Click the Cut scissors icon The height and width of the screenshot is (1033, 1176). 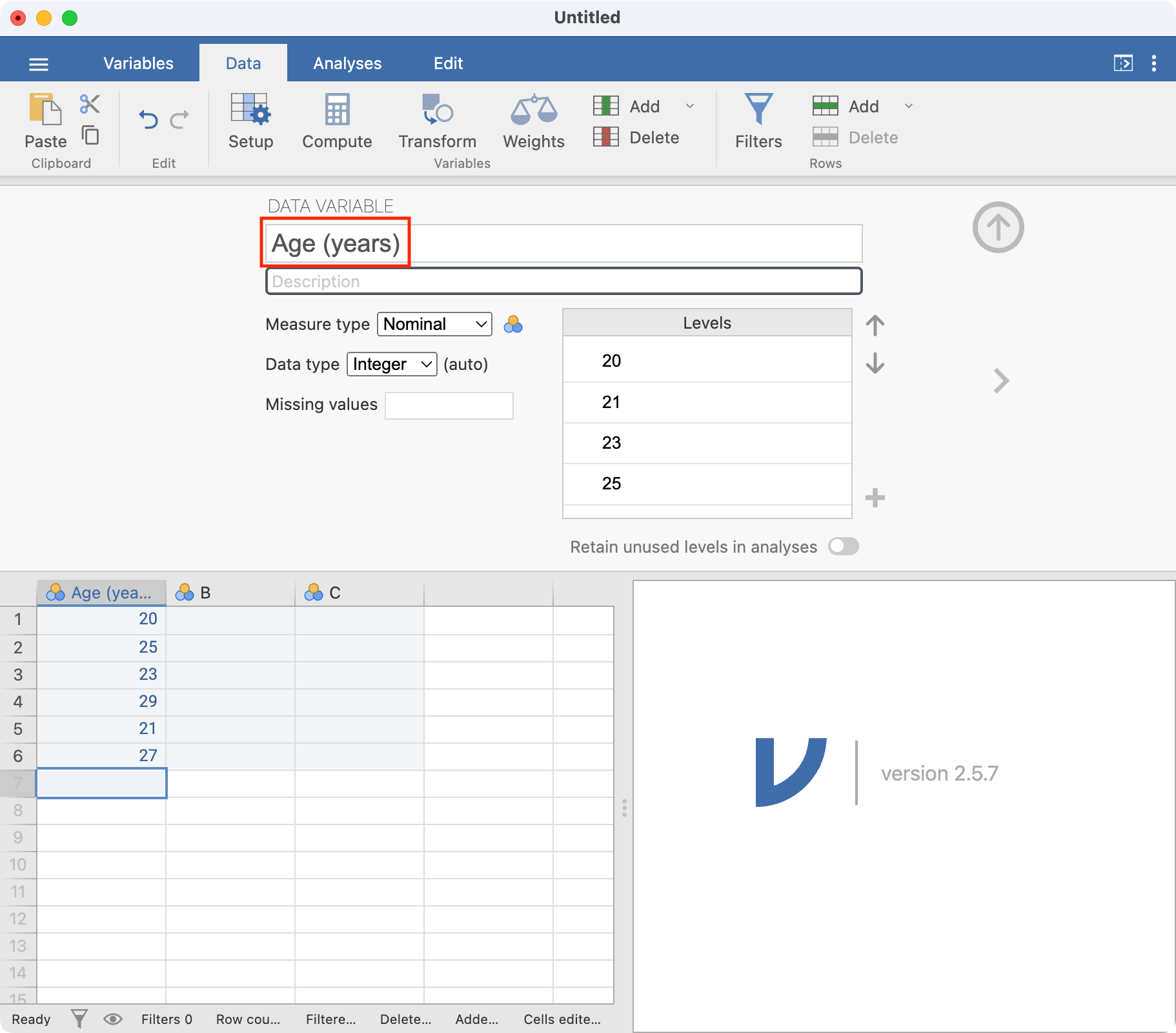tap(90, 104)
